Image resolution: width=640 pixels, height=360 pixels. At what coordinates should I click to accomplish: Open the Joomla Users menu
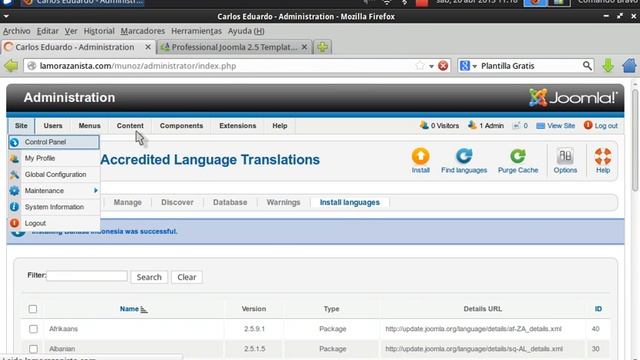point(53,126)
